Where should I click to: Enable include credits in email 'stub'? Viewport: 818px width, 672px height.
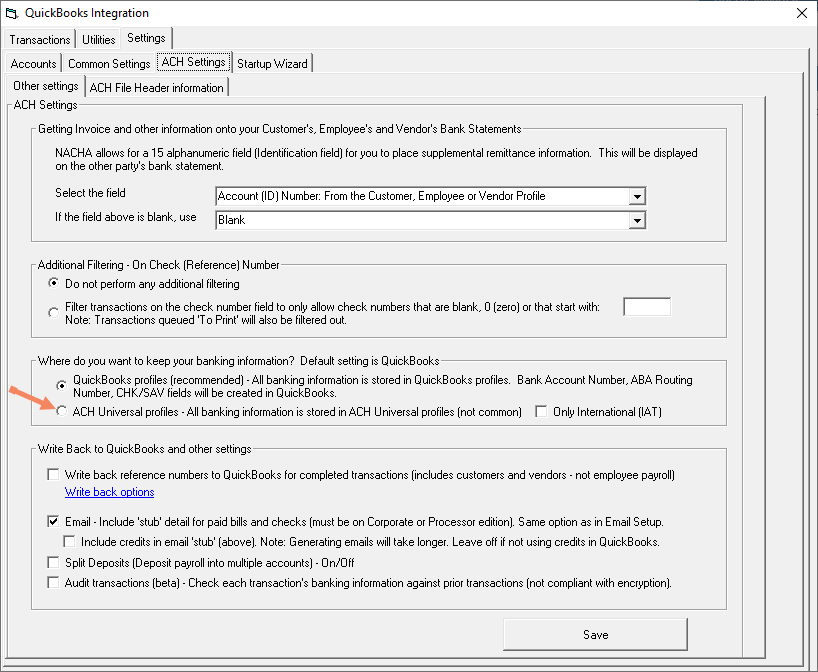69,542
